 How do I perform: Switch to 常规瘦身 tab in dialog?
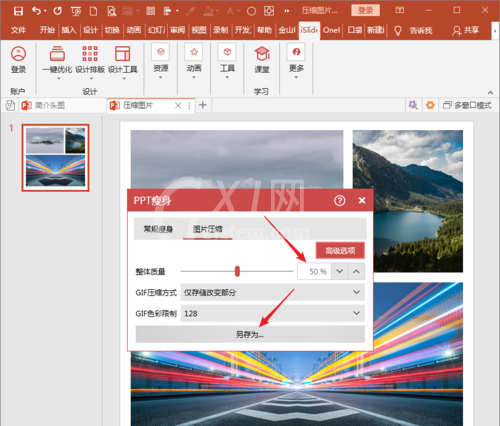pyautogui.click(x=158, y=229)
